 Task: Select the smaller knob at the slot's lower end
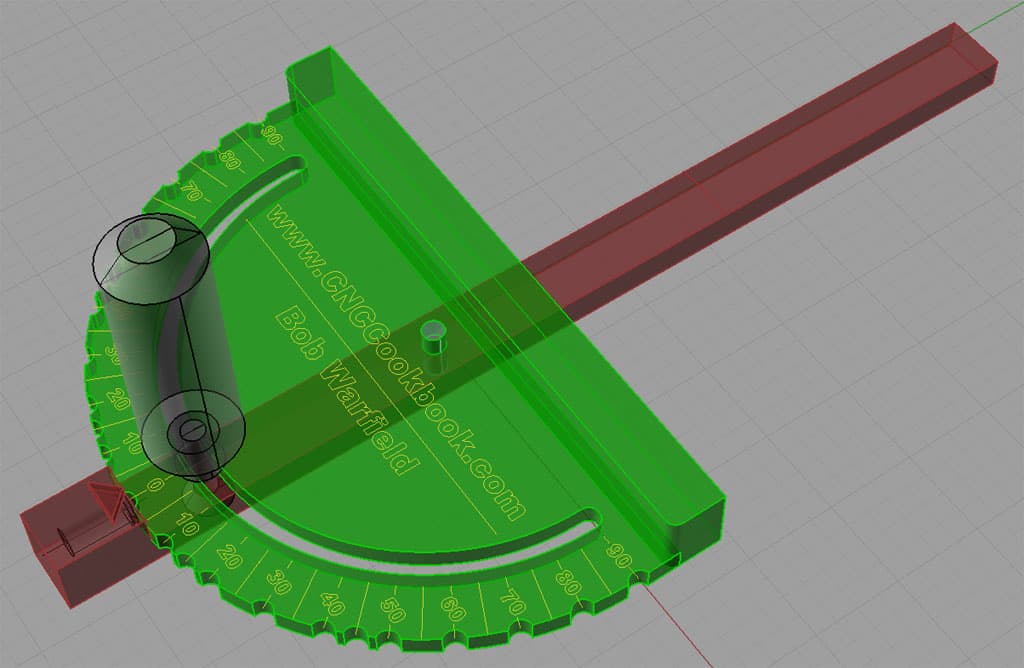pyautogui.click(x=190, y=430)
